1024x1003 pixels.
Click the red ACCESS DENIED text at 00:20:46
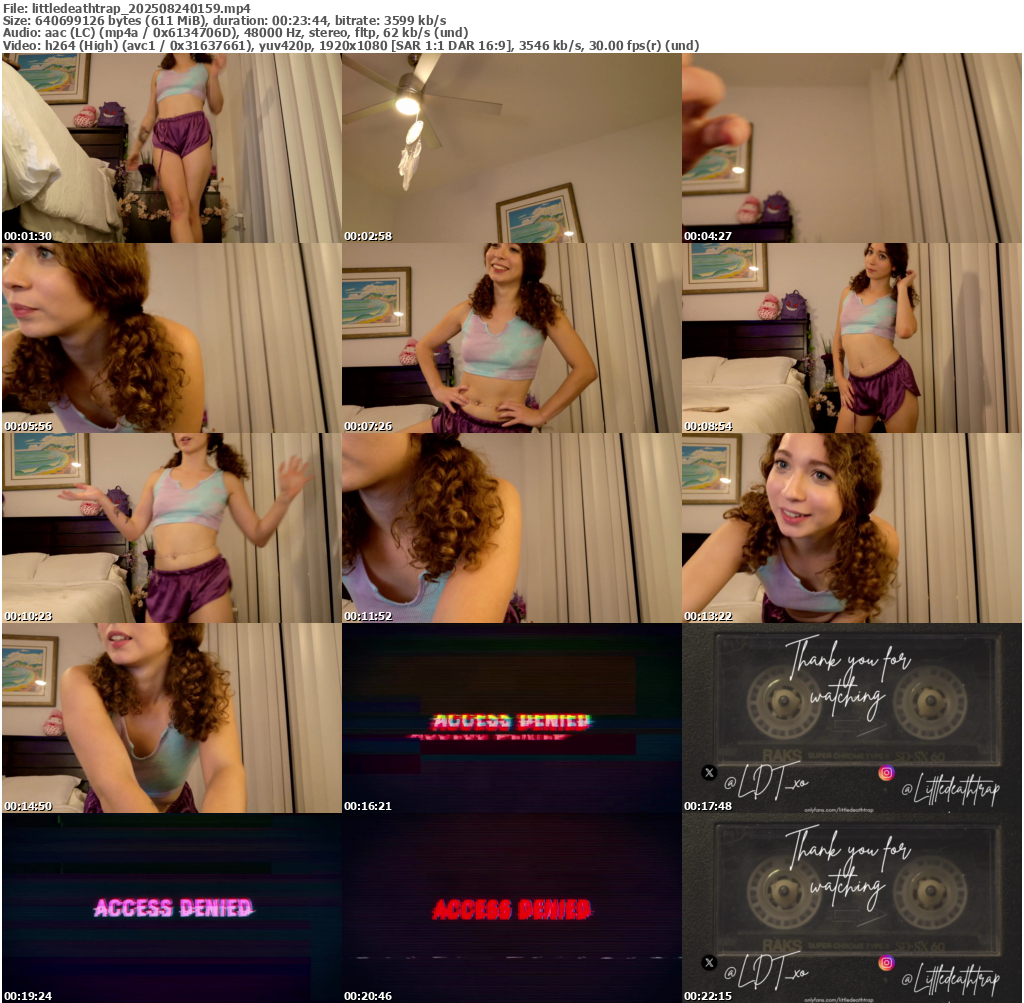512,909
